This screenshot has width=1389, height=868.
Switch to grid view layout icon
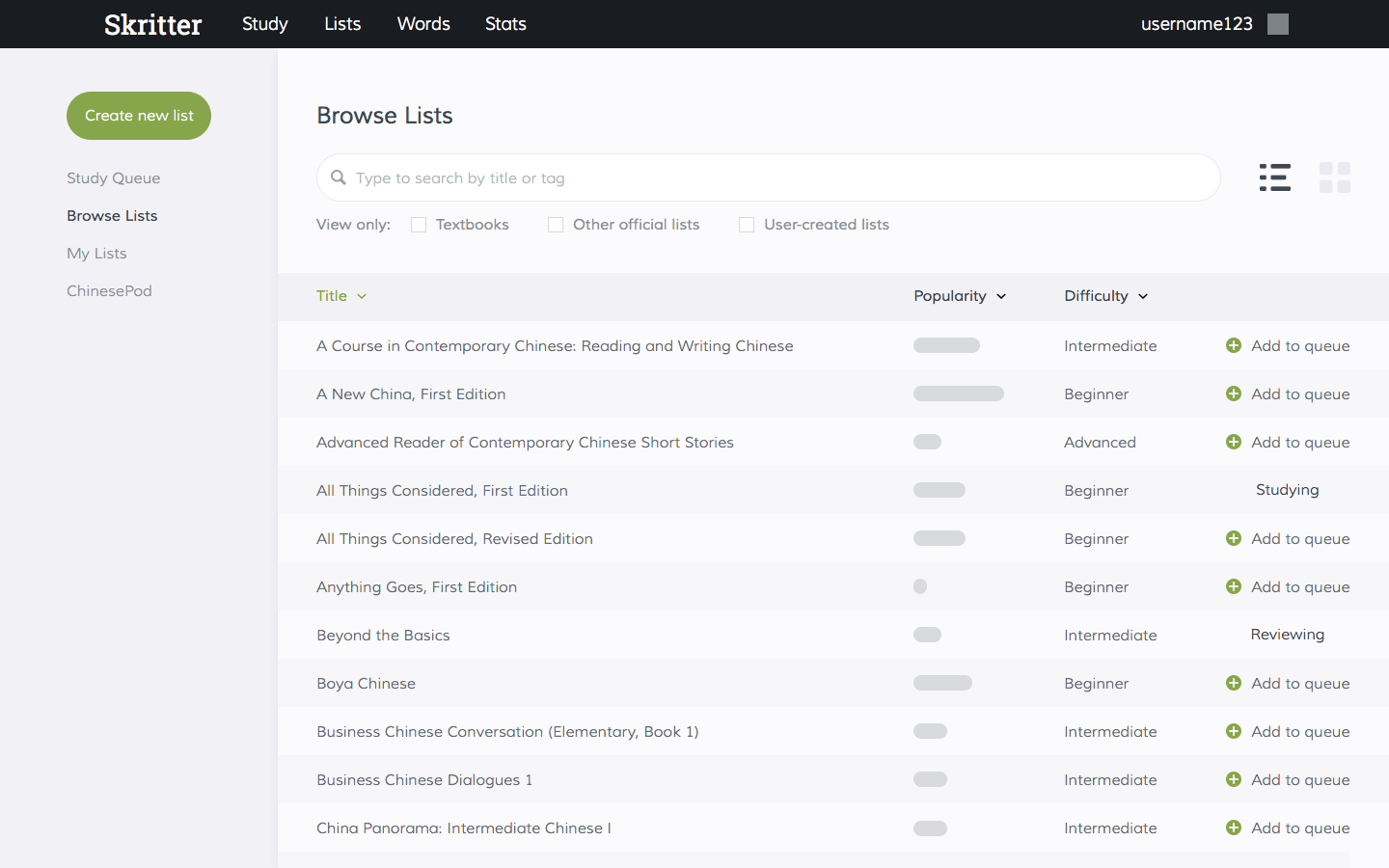(x=1335, y=177)
